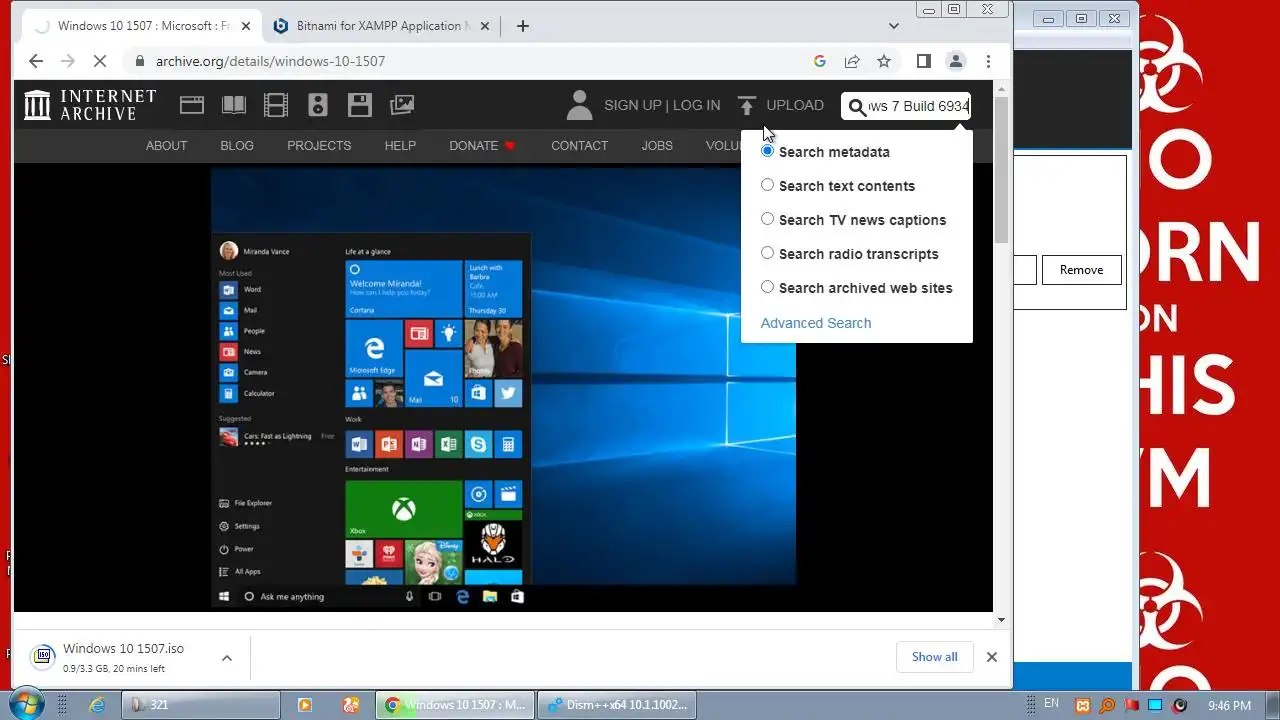Click the taskbar clock 9:46 PM
Viewport: 1280px width, 720px height.
coord(1229,706)
